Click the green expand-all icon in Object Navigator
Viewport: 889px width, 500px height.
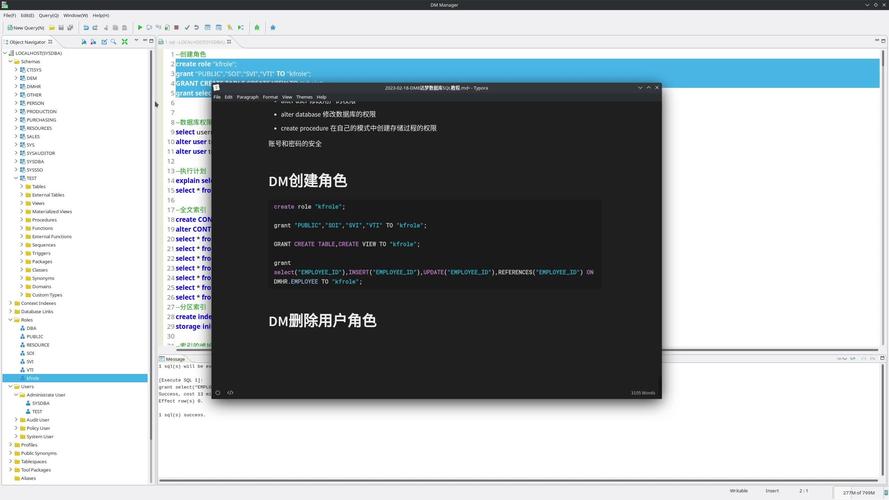tap(125, 41)
